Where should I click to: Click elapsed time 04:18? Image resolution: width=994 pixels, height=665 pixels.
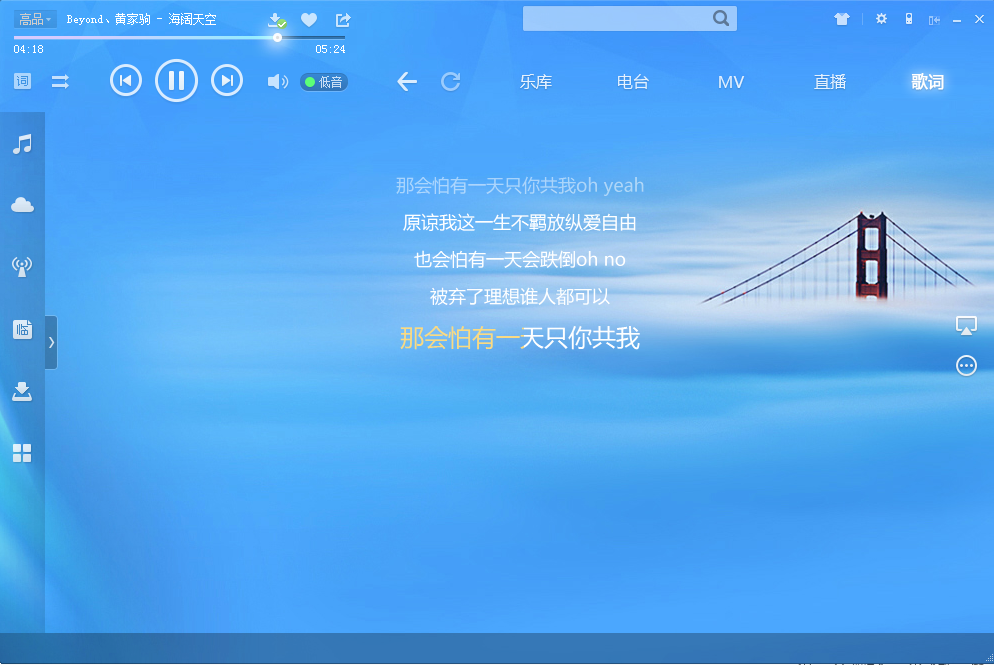coord(29,49)
